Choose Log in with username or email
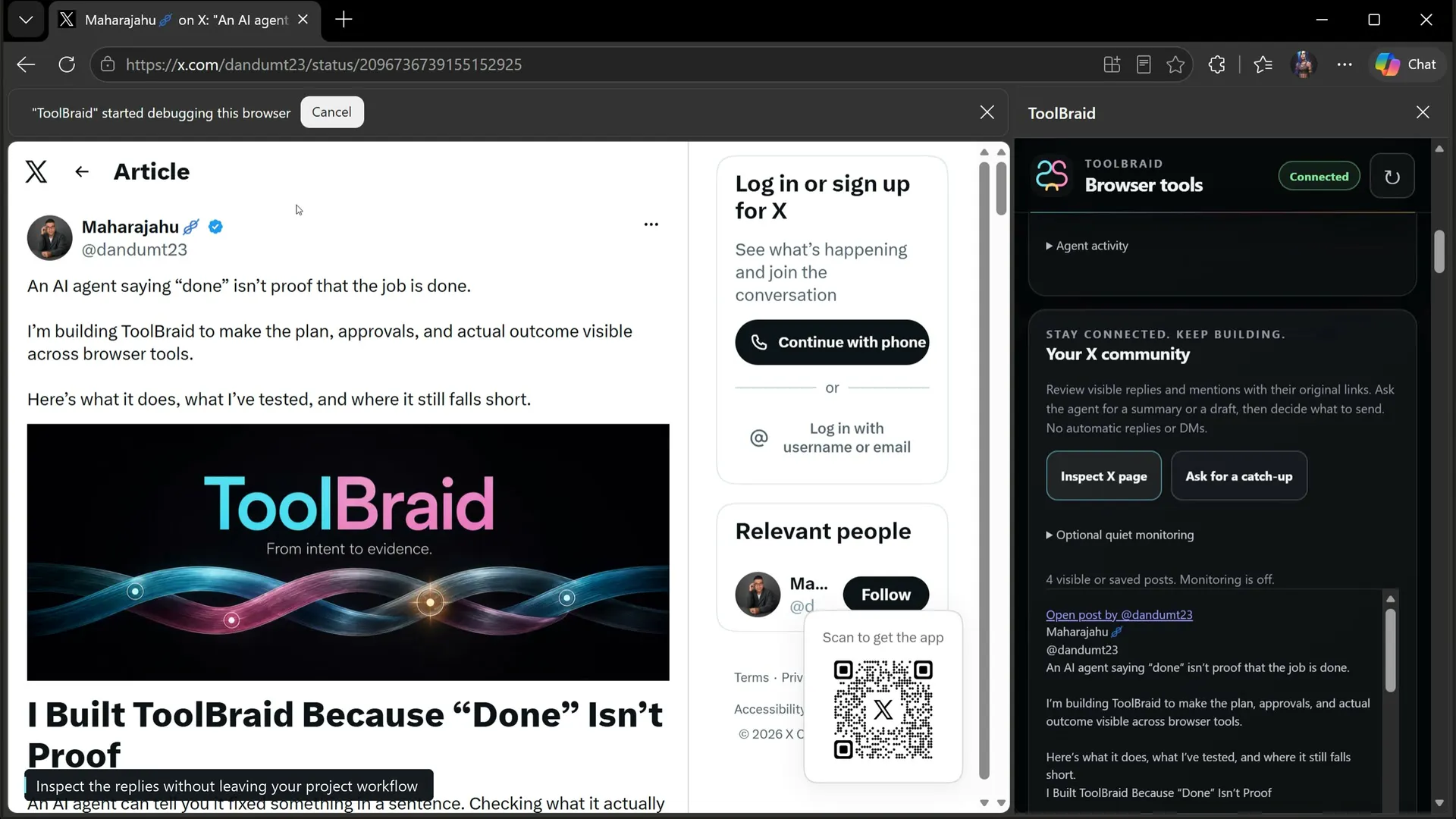Viewport: 1456px width, 819px height. pos(832,438)
